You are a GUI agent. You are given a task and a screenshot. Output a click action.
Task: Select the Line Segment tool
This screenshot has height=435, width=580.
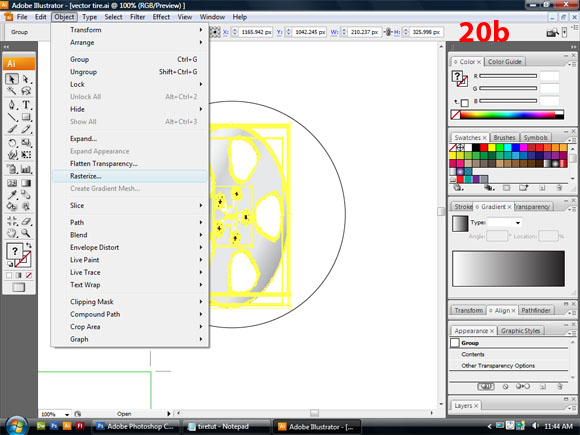[x=12, y=117]
